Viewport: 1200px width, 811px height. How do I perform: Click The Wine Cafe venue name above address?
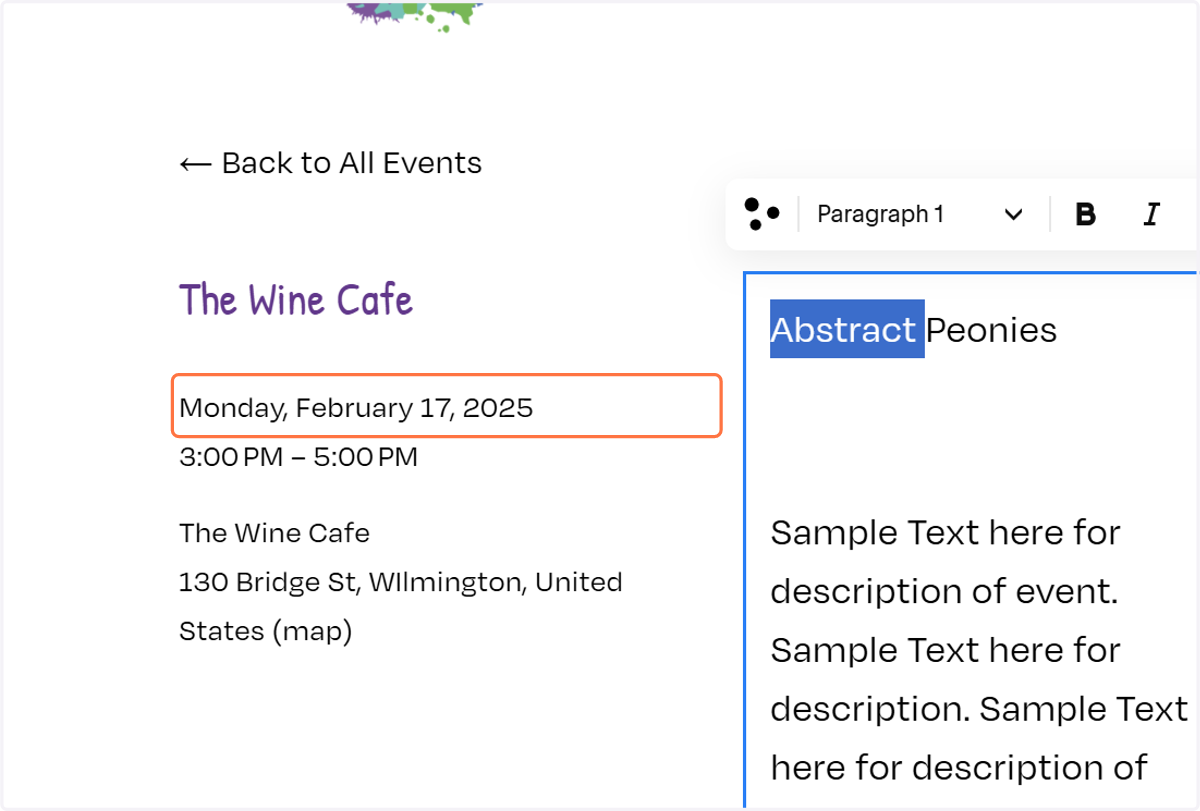point(274,533)
